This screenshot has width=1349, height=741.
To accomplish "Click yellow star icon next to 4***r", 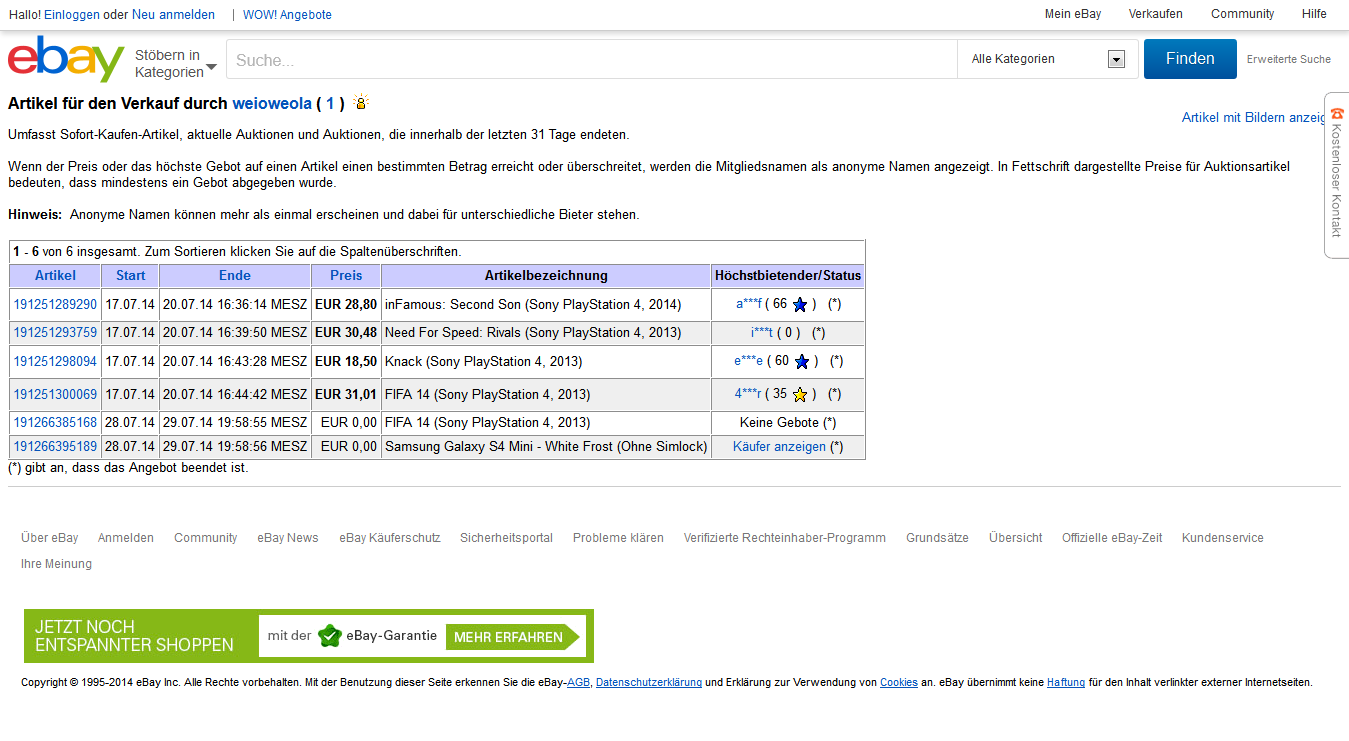I will tap(799, 395).
